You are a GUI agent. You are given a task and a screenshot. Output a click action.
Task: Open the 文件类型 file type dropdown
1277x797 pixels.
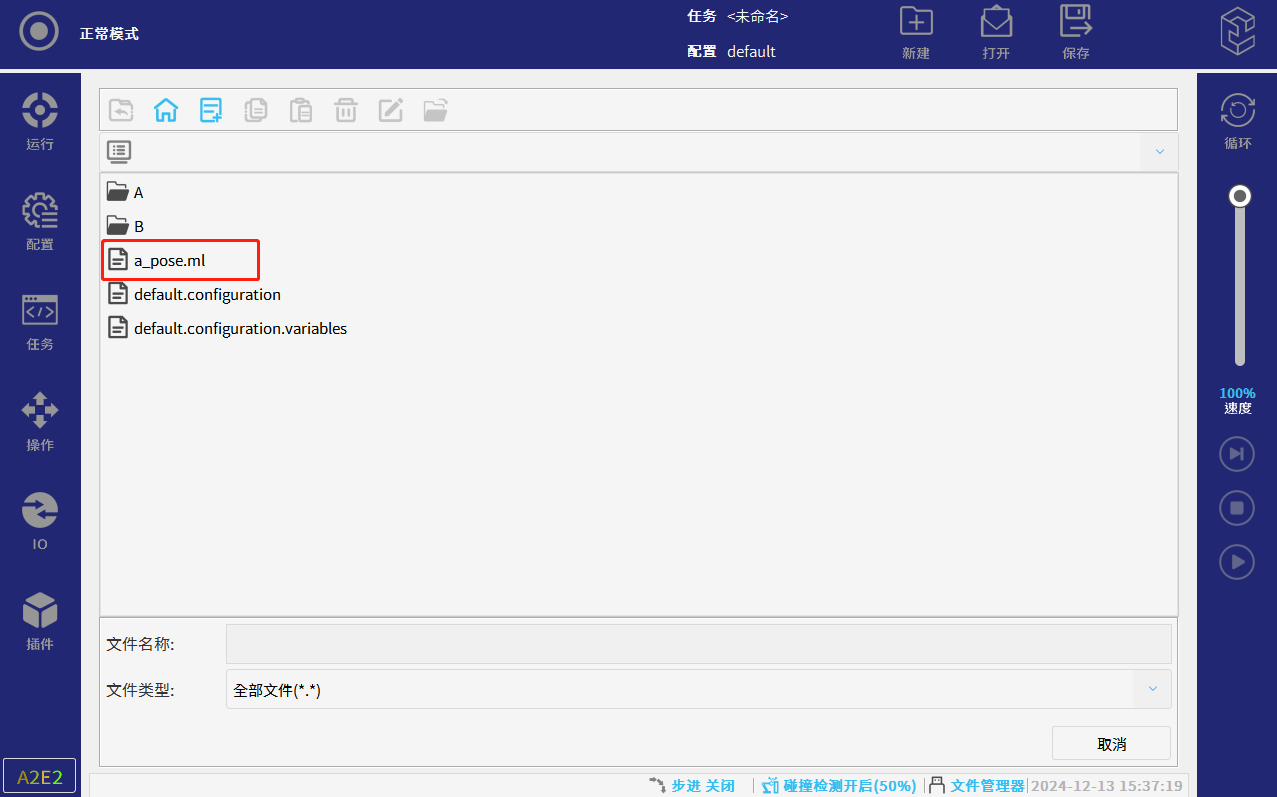tap(1152, 689)
